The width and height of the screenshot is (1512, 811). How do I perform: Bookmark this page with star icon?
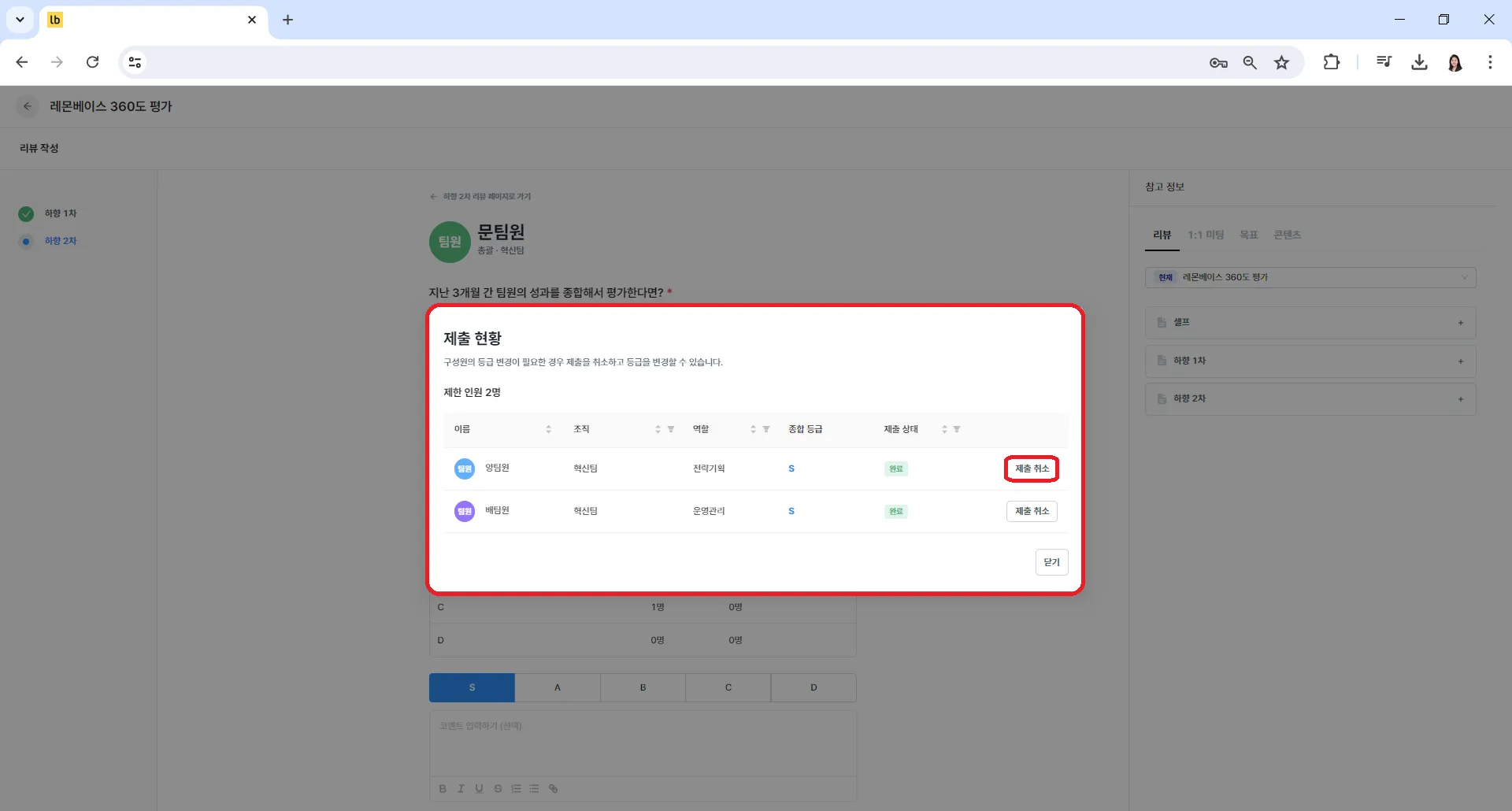pyautogui.click(x=1282, y=62)
